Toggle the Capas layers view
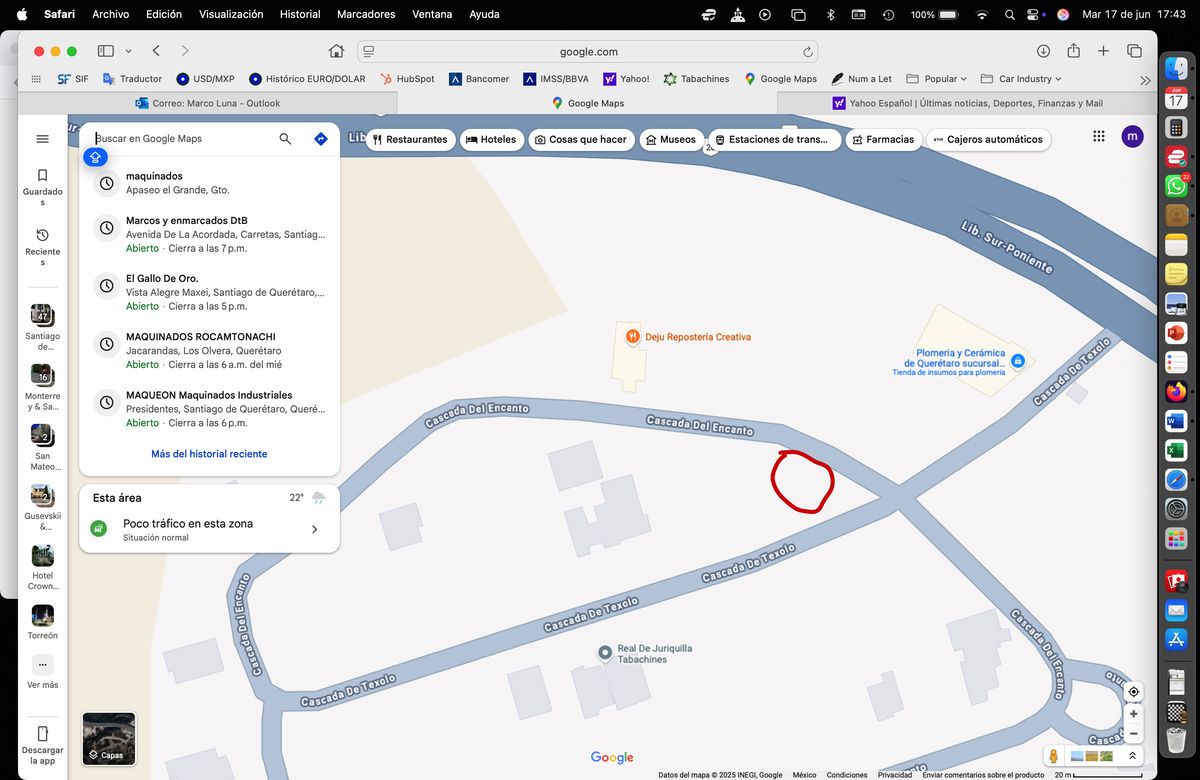Viewport: 1200px width, 780px height. [x=109, y=738]
